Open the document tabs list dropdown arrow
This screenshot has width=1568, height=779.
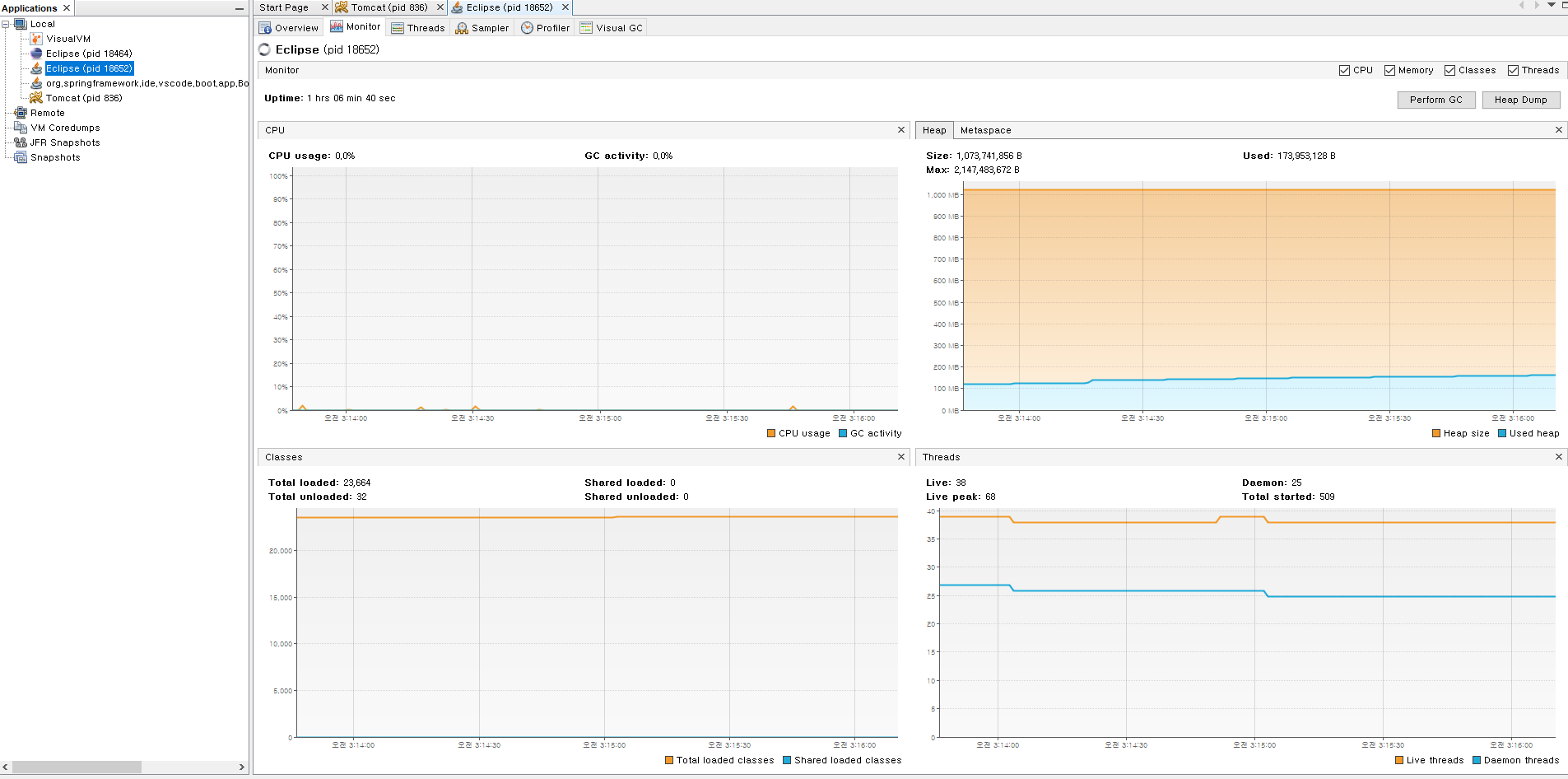coord(1552,5)
